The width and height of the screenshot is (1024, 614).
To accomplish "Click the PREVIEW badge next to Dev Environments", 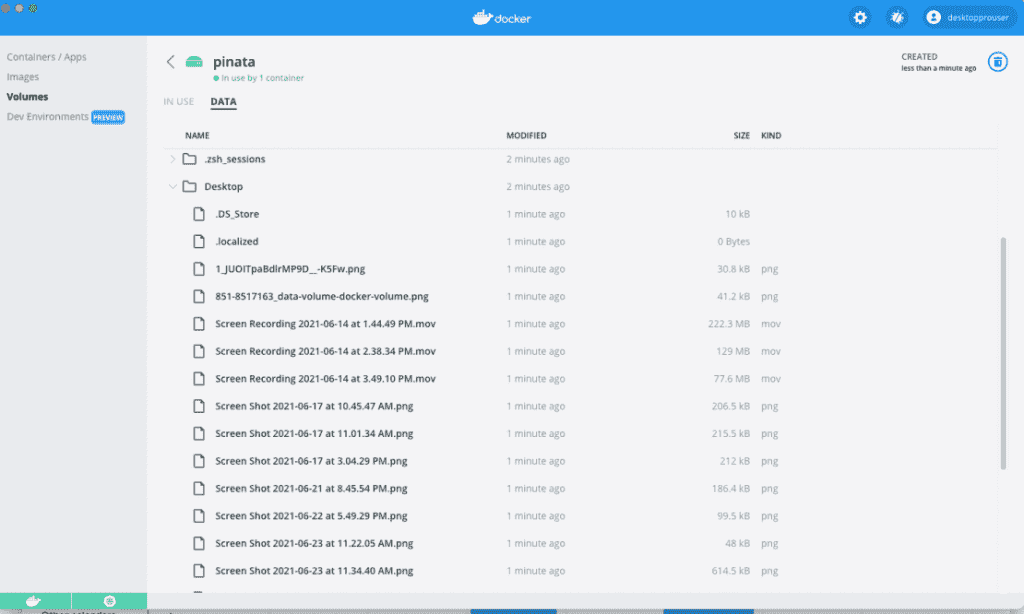I will click(106, 116).
